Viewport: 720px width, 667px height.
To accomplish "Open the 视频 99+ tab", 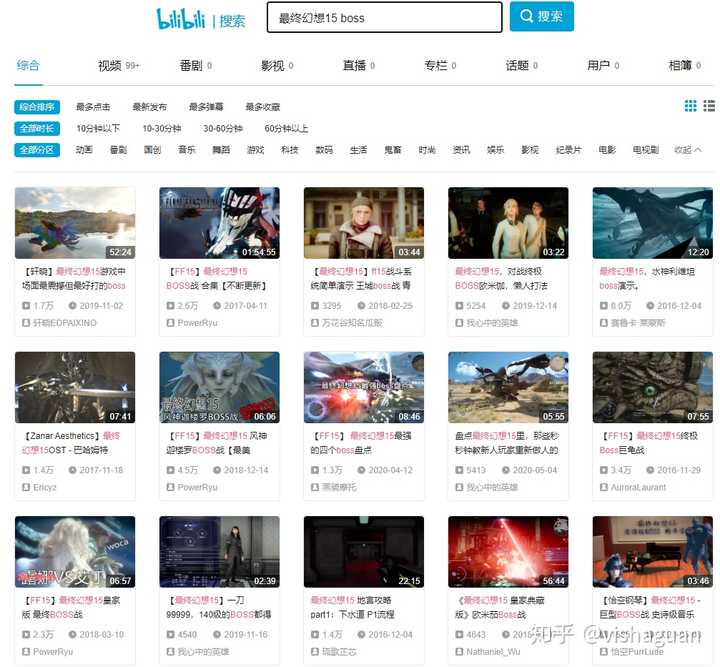I will tap(118, 66).
